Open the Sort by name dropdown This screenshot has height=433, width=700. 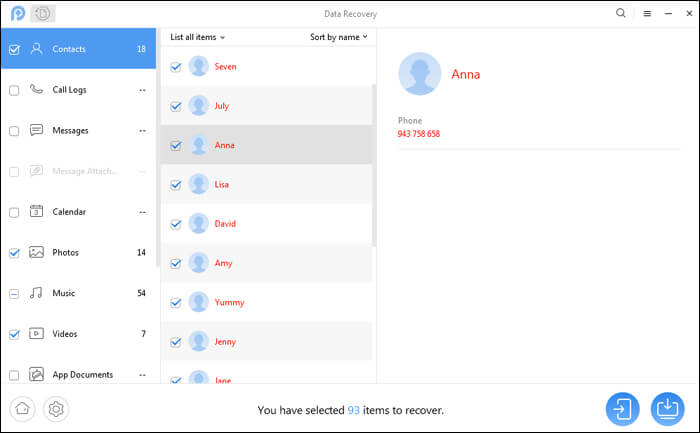338,37
